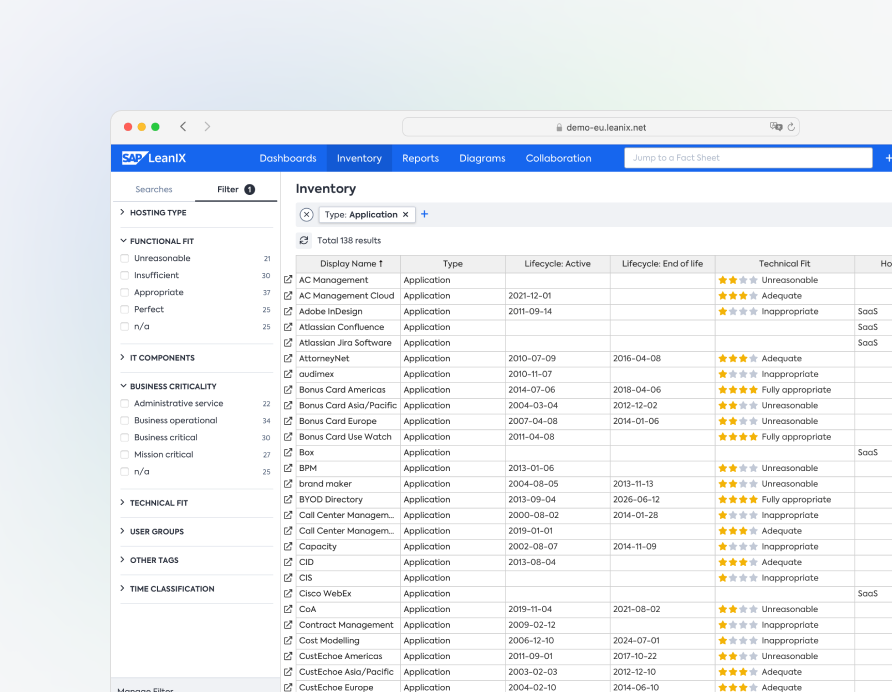Screen dimensions: 892x692
Task: Click the translate icon in address bar
Action: click(776, 126)
